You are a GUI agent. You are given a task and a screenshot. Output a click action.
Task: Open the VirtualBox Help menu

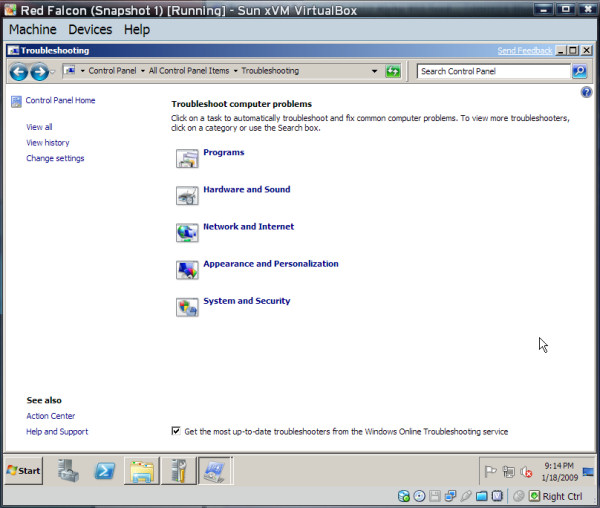tap(137, 29)
